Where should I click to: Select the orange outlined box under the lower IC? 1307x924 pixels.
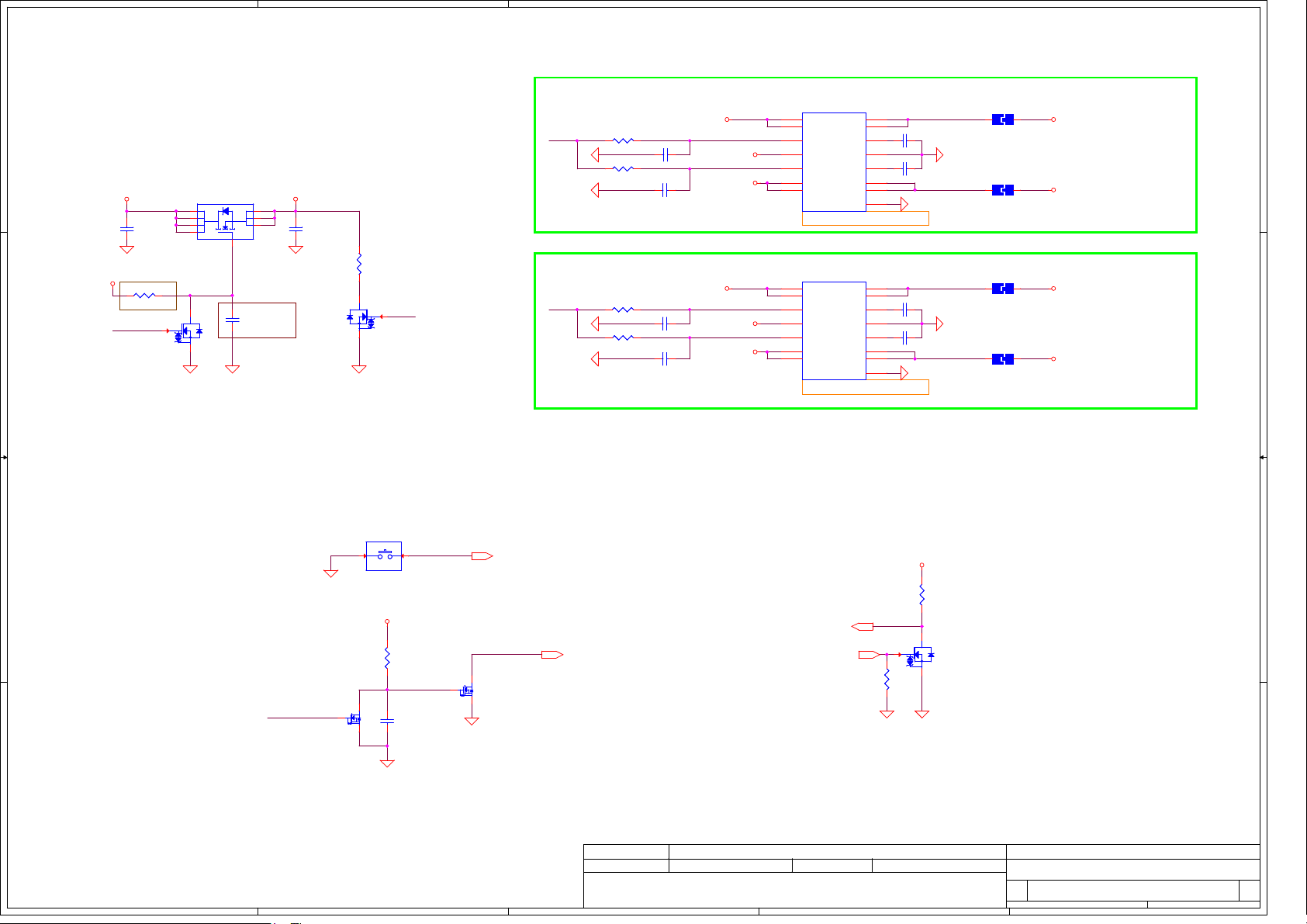coord(866,387)
